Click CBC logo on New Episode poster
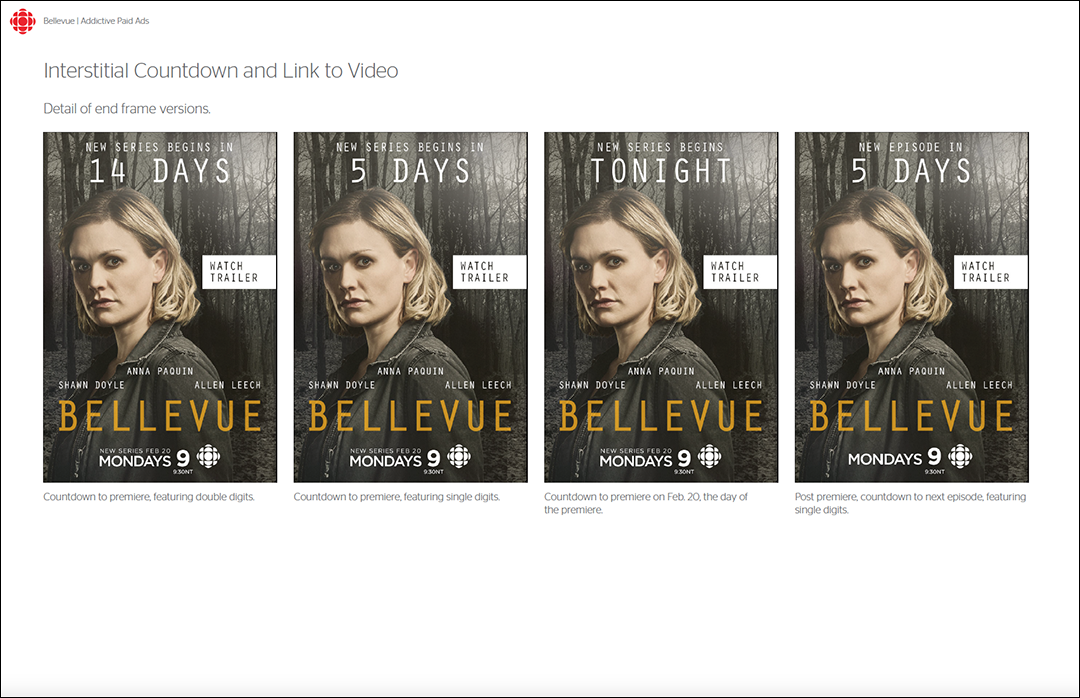Image resolution: width=1080 pixels, height=698 pixels. coord(960,456)
